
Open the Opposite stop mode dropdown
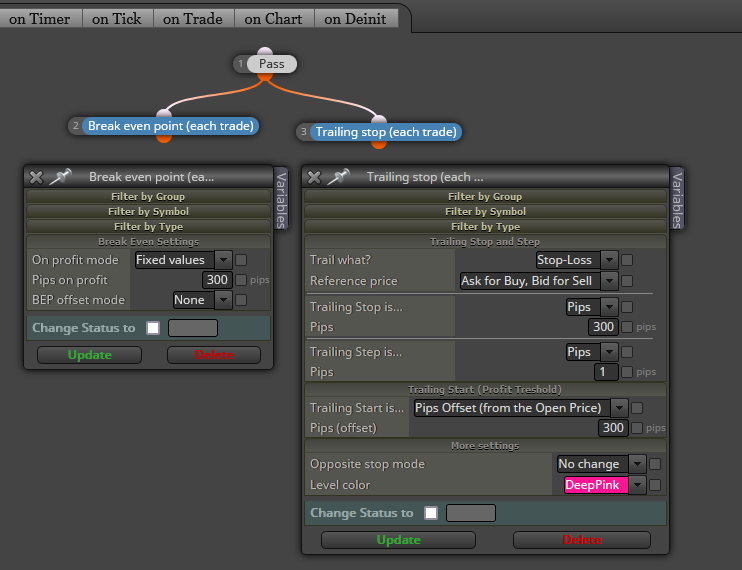tap(601, 464)
